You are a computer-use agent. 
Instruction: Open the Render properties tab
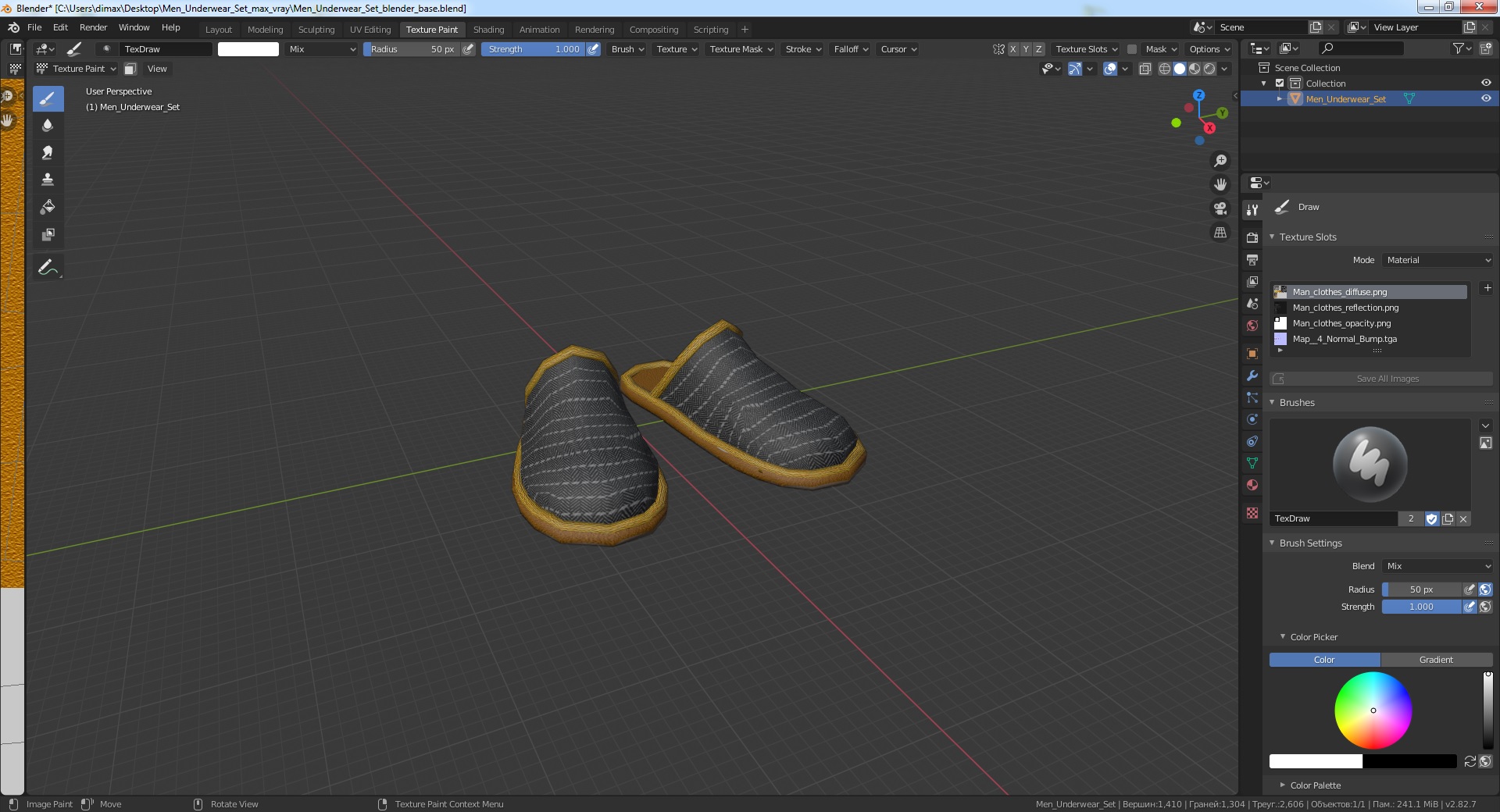coord(1252,237)
